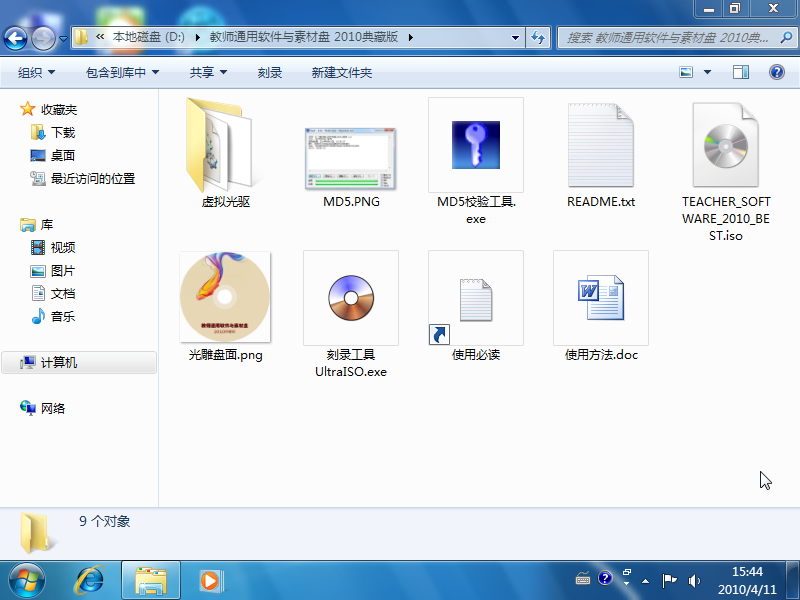Select the MD5校验工具.exe key icon
Image resolution: width=800 pixels, height=600 pixels.
(x=476, y=145)
